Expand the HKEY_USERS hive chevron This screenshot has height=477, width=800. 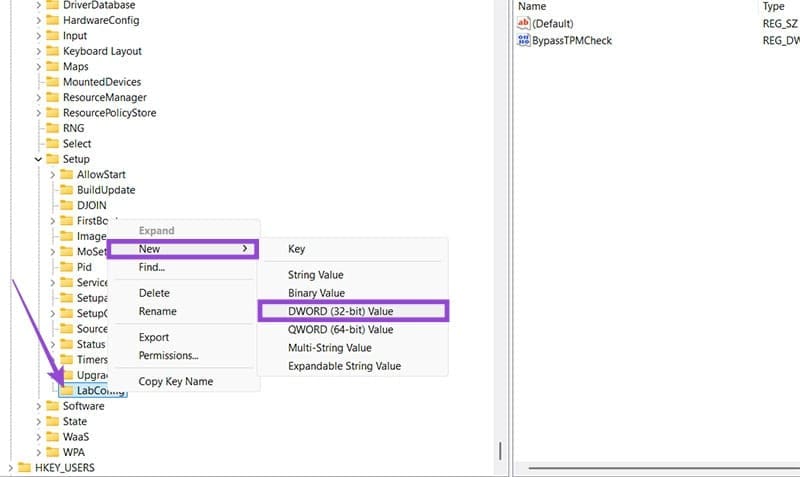pyautogui.click(x=11, y=467)
